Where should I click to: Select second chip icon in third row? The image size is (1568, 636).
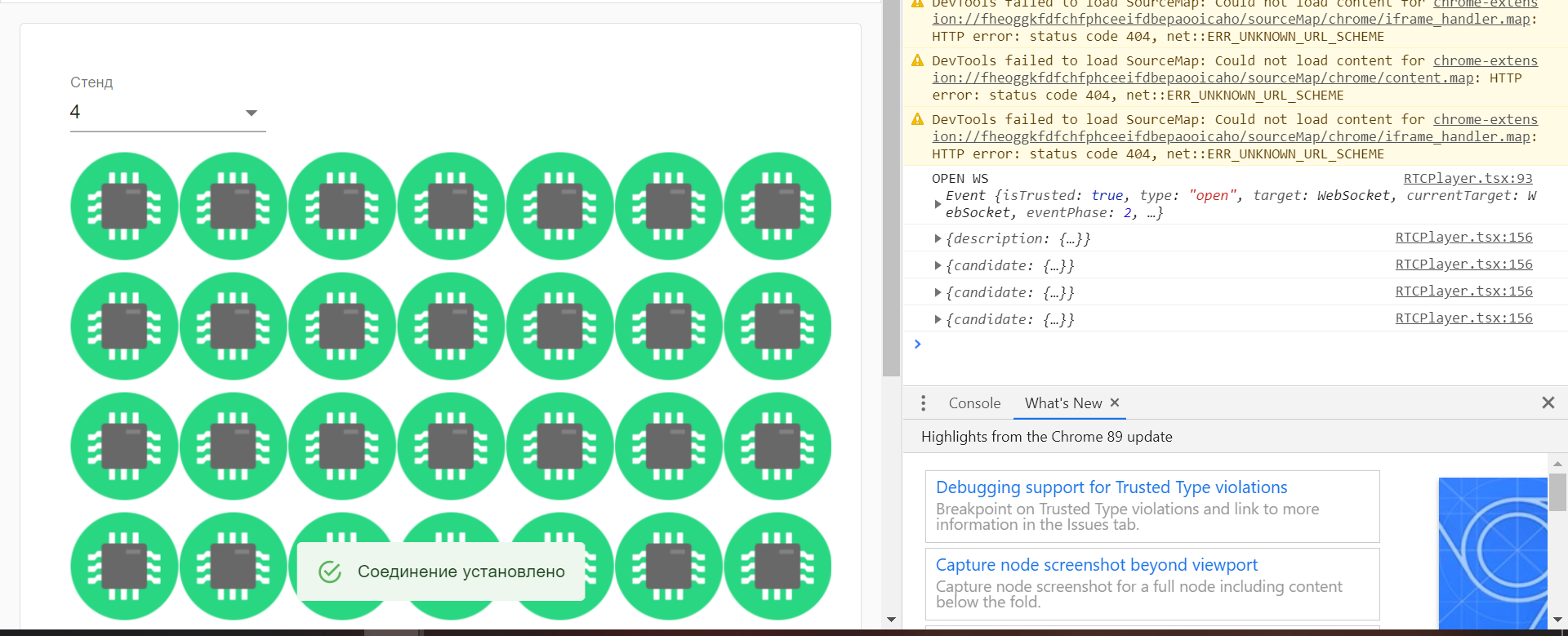(x=233, y=446)
